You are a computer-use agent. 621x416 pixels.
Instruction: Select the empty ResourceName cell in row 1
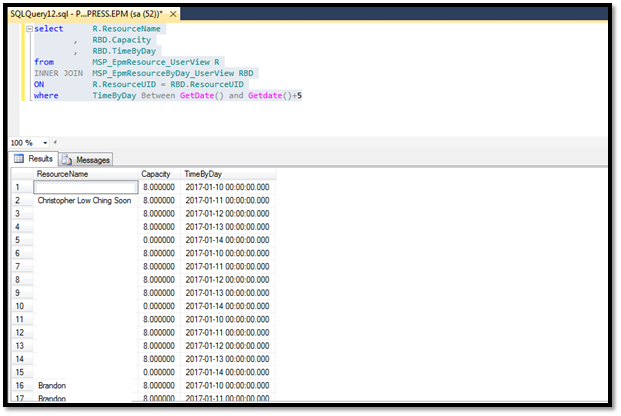pyautogui.click(x=85, y=187)
